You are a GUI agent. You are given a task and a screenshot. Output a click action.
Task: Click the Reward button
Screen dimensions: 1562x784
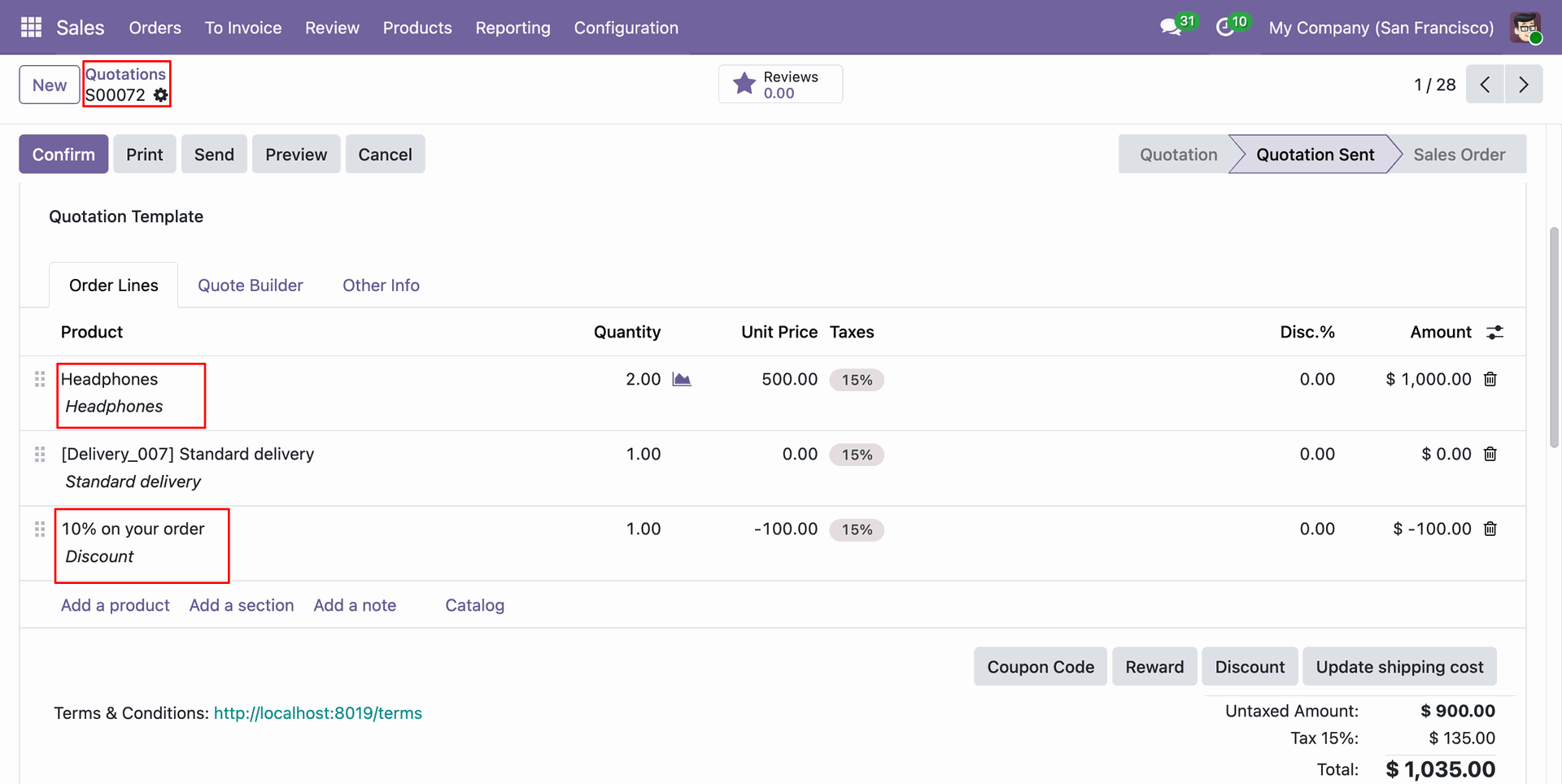tap(1154, 667)
